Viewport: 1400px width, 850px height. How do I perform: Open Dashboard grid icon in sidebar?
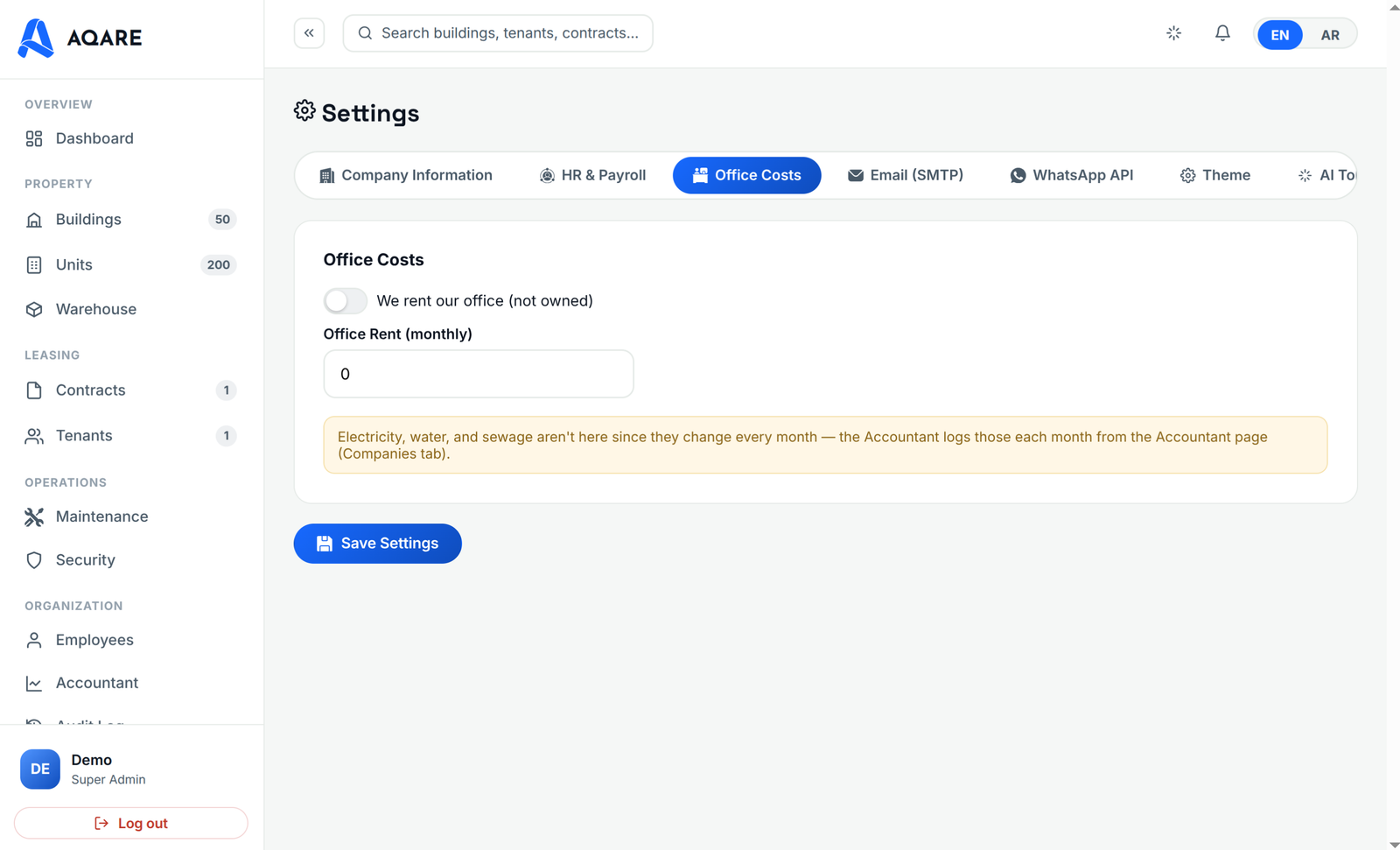[34, 138]
